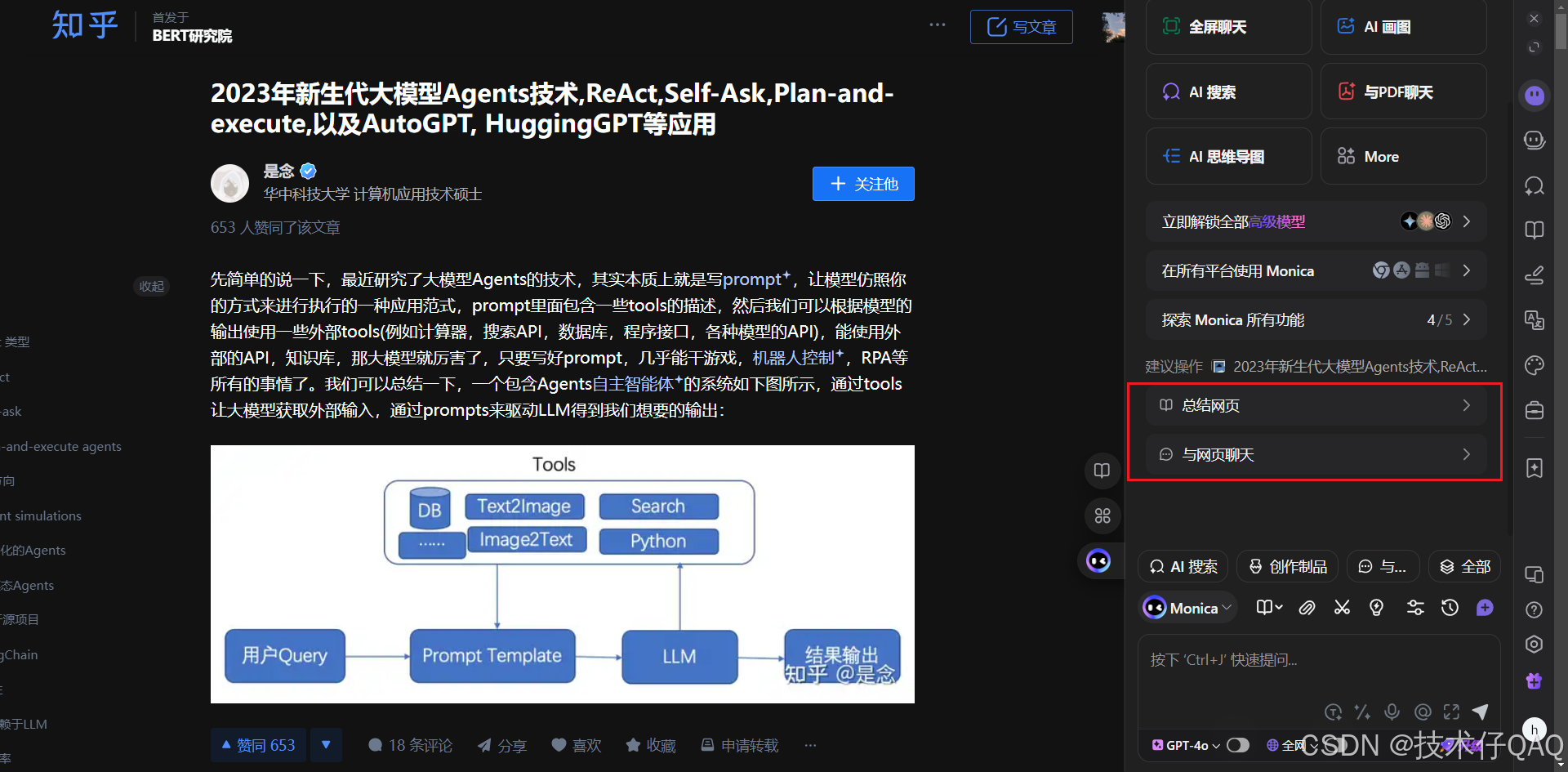Open 与PDF聊天 feature
Viewport: 1568px width, 772px height.
coord(1404,91)
